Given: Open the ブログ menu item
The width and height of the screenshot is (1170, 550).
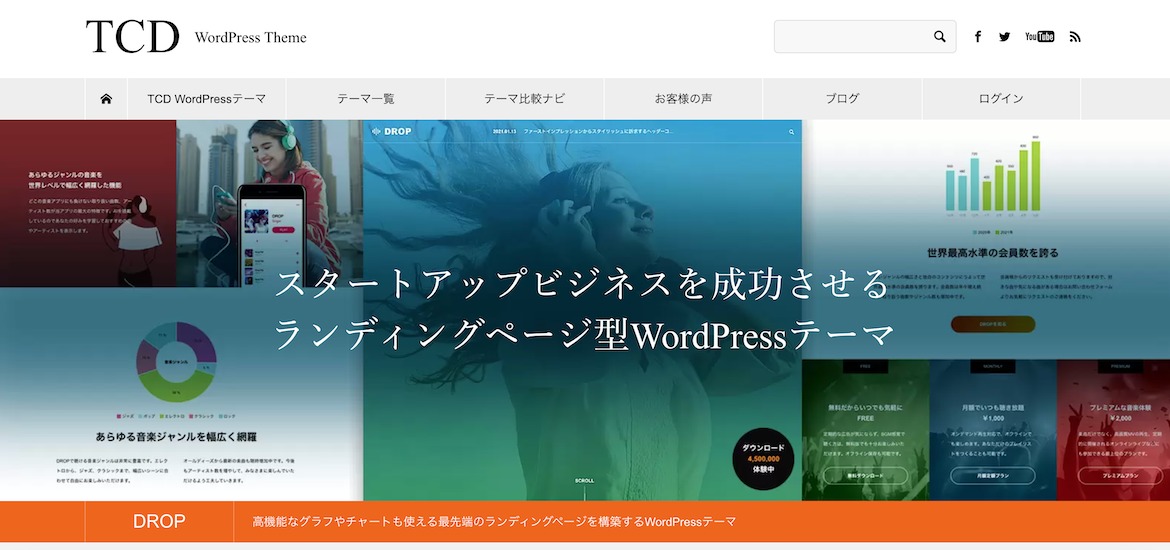Looking at the screenshot, I should pyautogui.click(x=842, y=99).
